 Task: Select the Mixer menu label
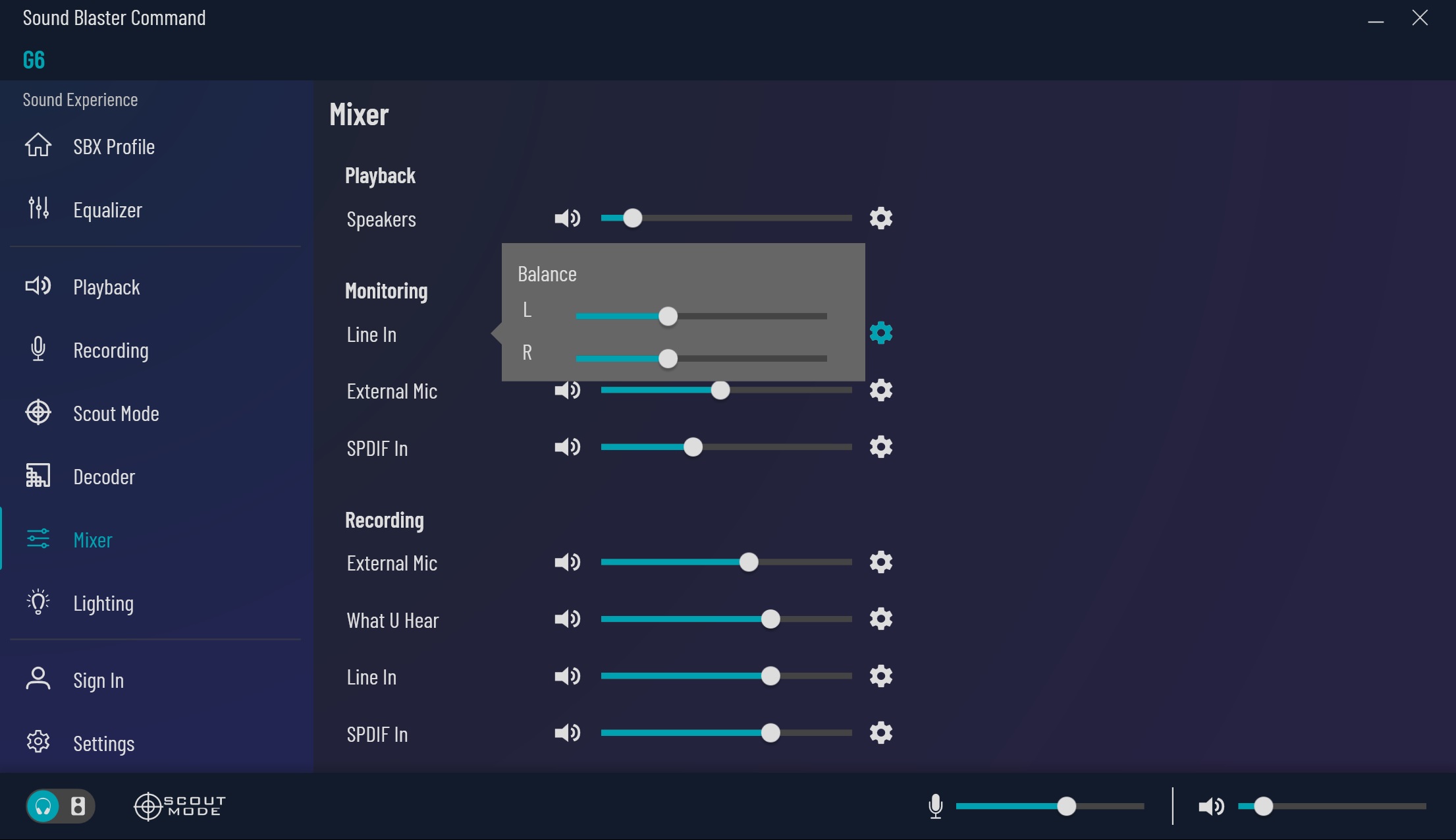point(93,540)
